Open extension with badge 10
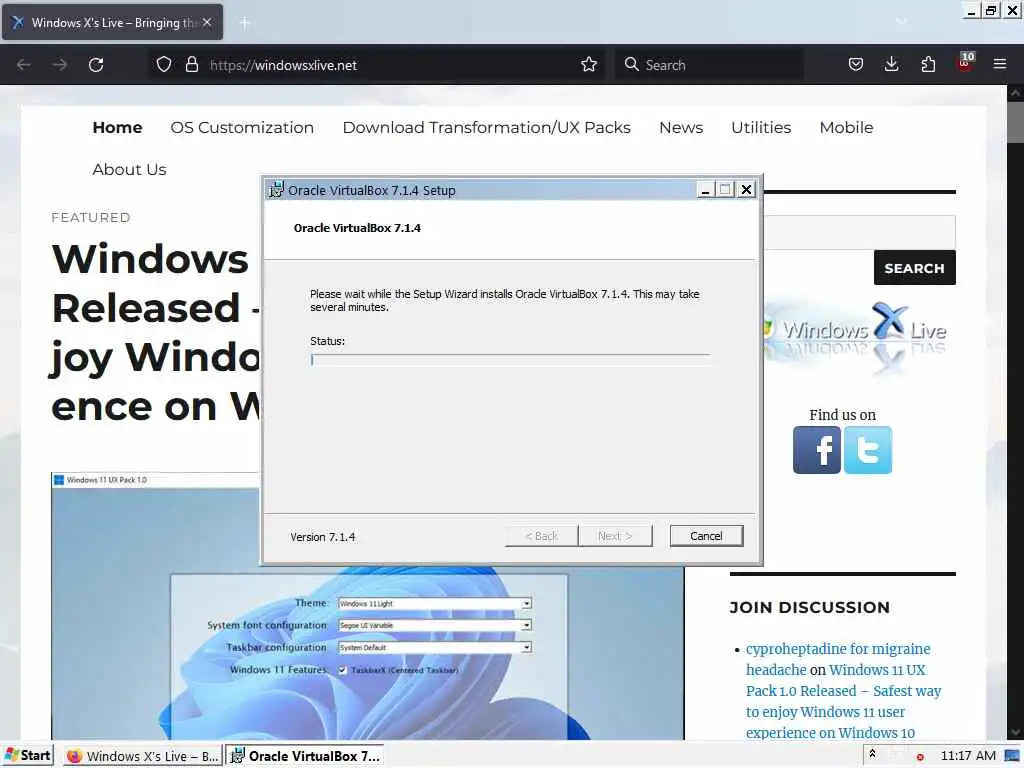 pos(965,63)
